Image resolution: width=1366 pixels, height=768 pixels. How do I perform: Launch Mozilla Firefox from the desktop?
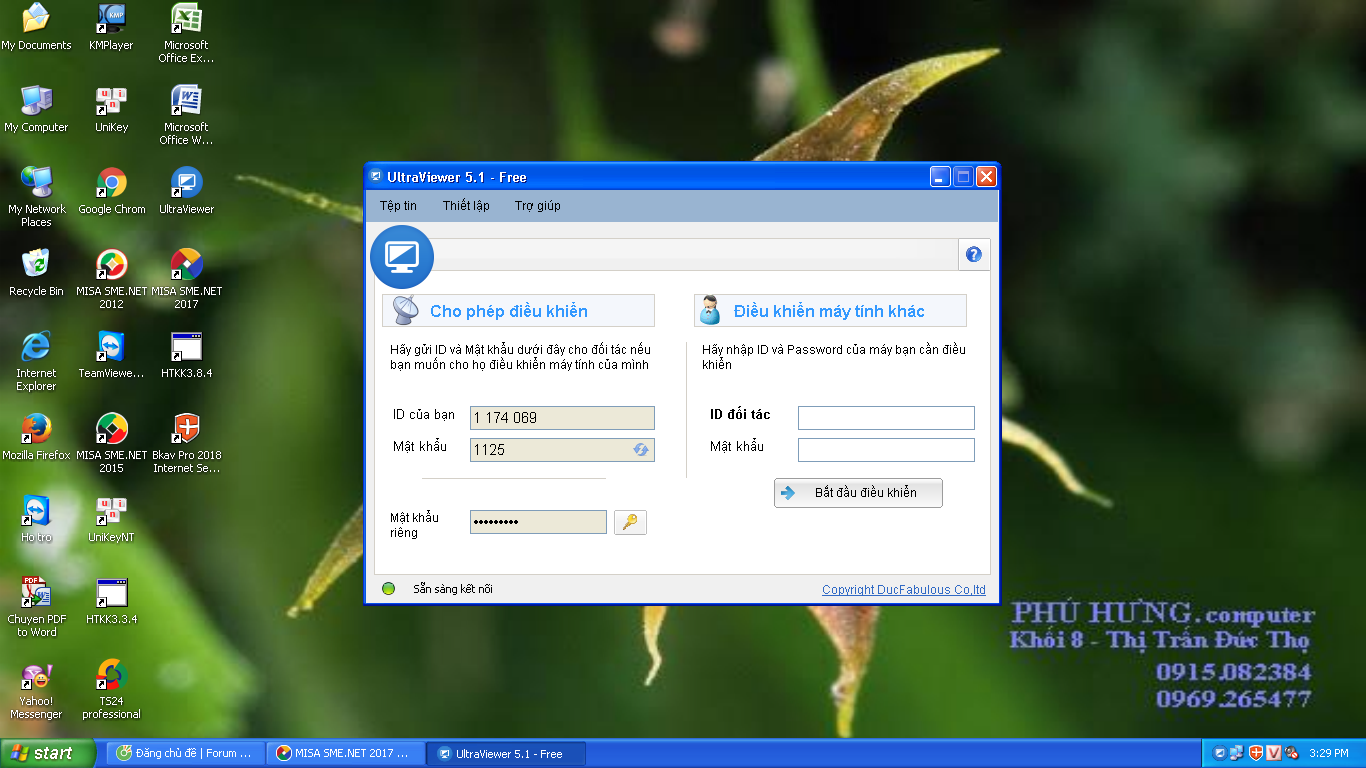tap(36, 437)
